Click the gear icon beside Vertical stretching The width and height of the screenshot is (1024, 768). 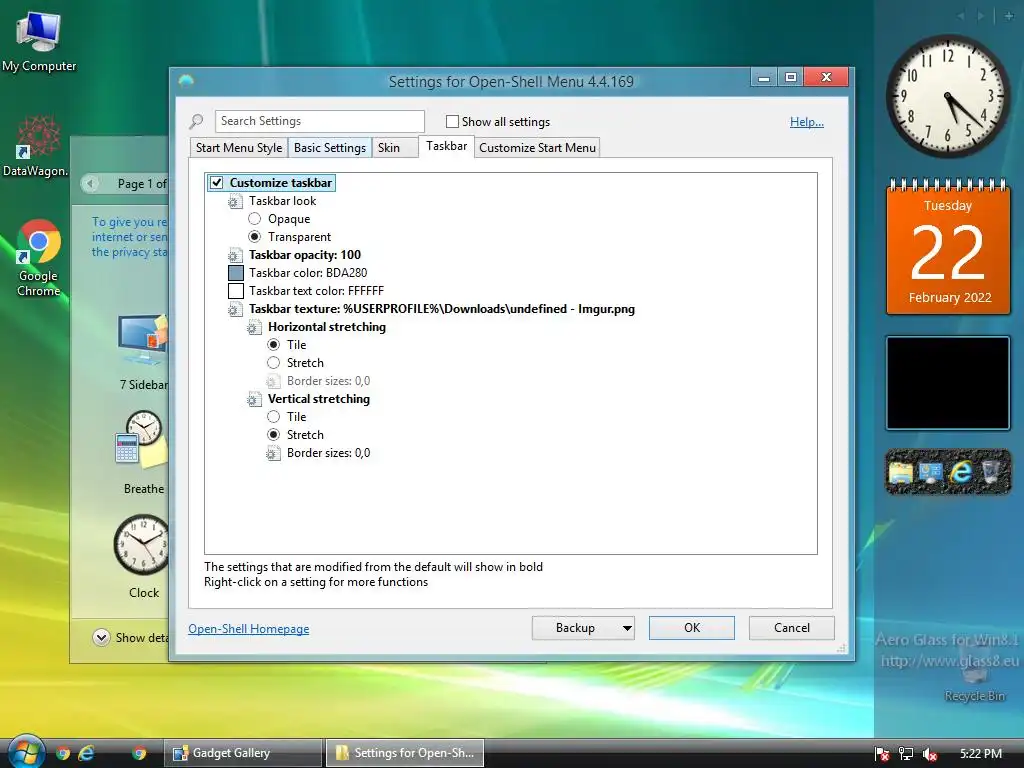255,399
